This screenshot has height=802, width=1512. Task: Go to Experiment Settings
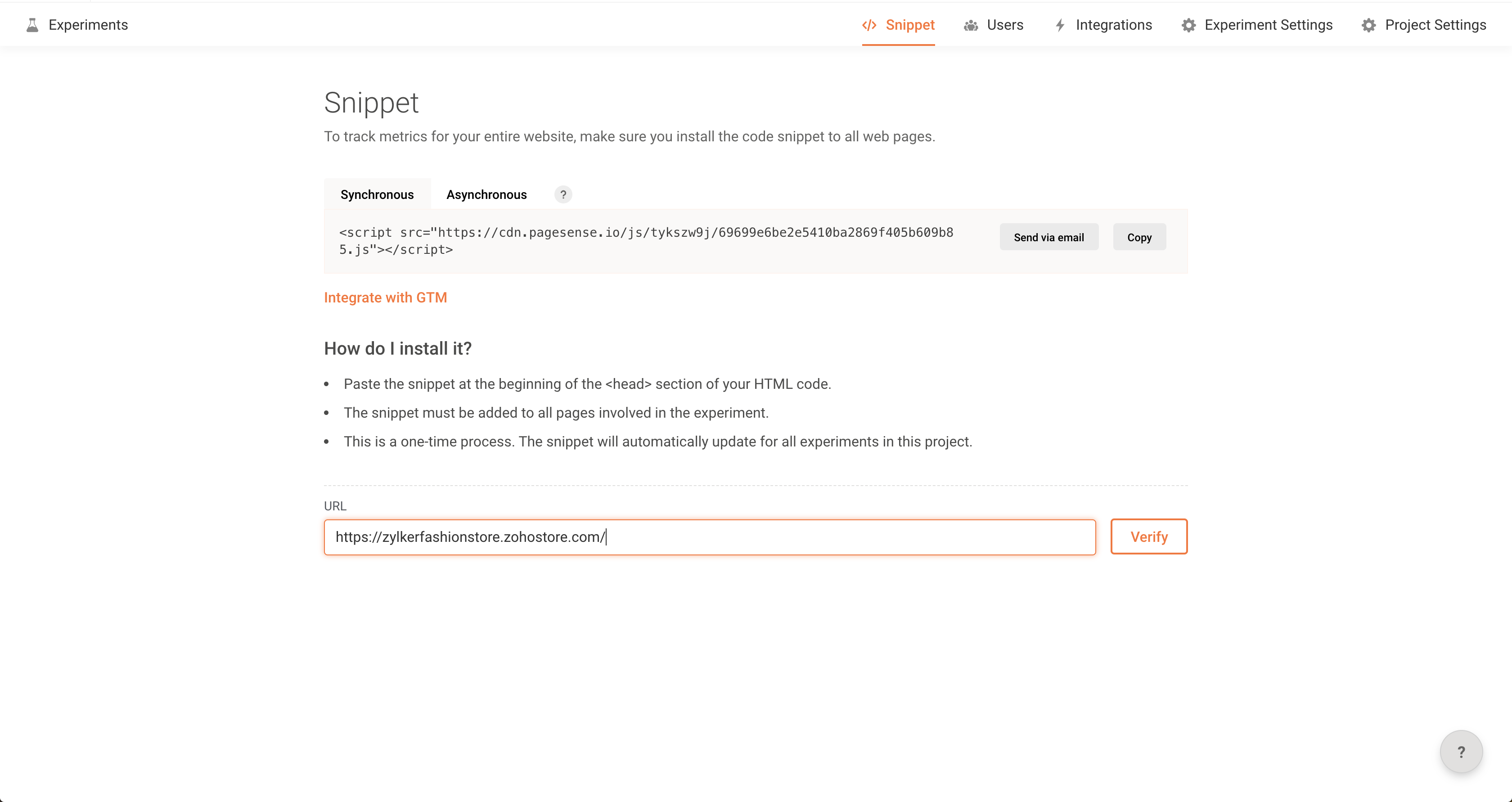(x=1269, y=25)
